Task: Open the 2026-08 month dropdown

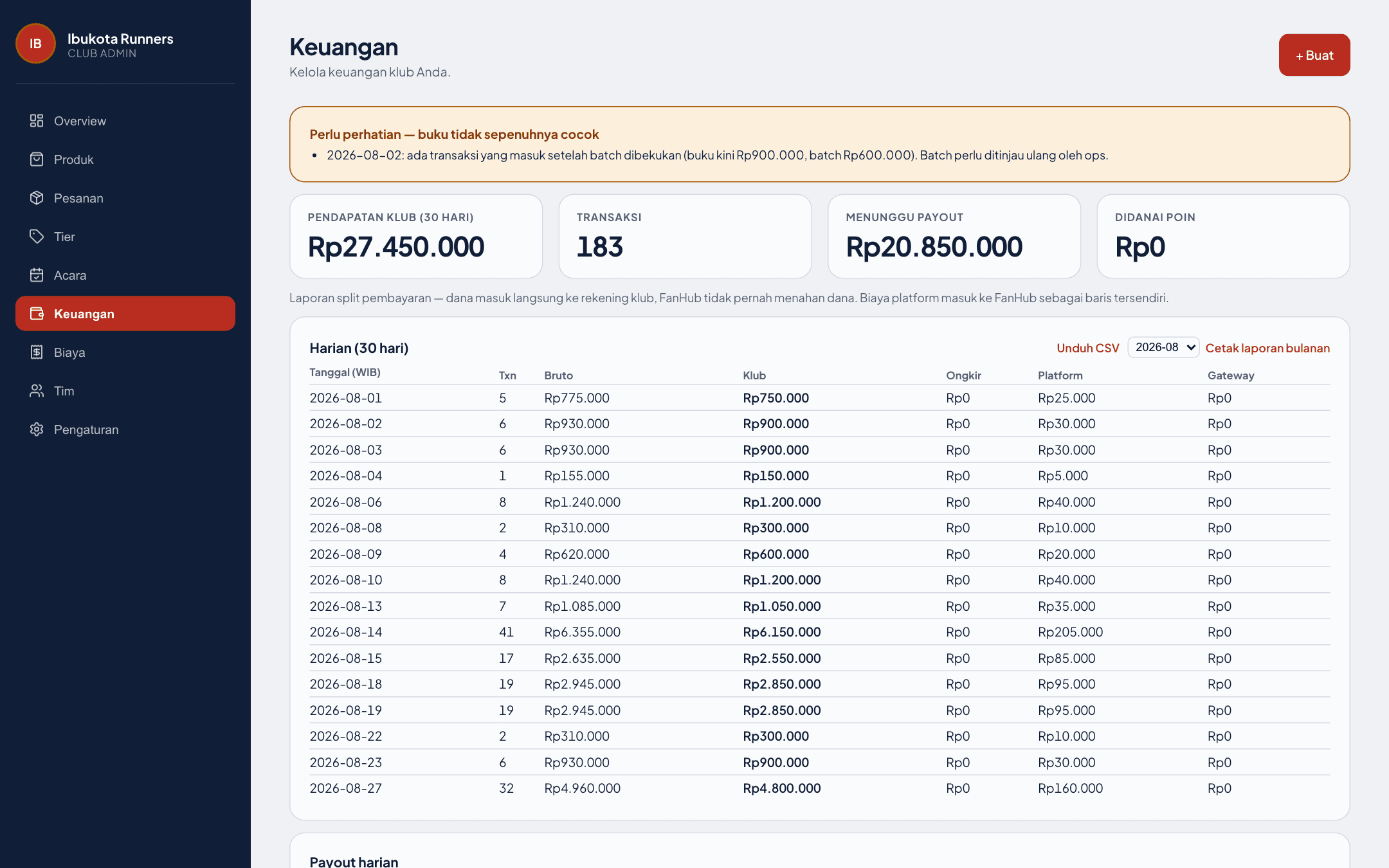Action: [1163, 347]
